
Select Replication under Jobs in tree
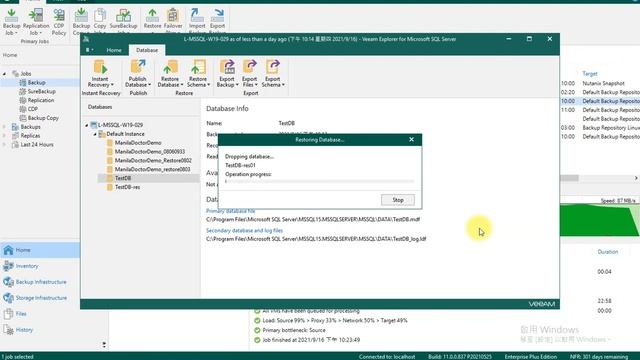(x=41, y=100)
